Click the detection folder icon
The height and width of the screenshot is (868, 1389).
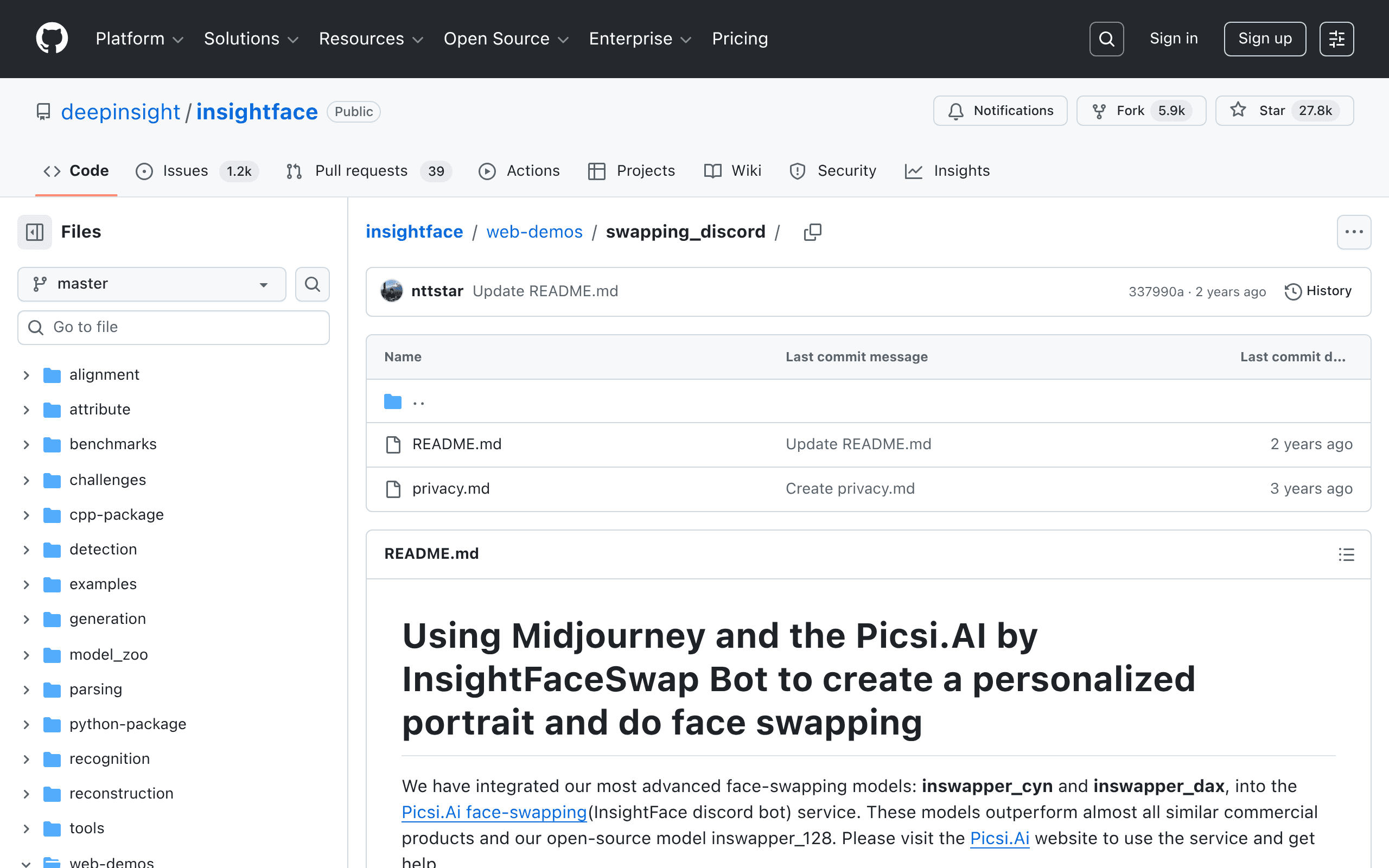coord(52,550)
